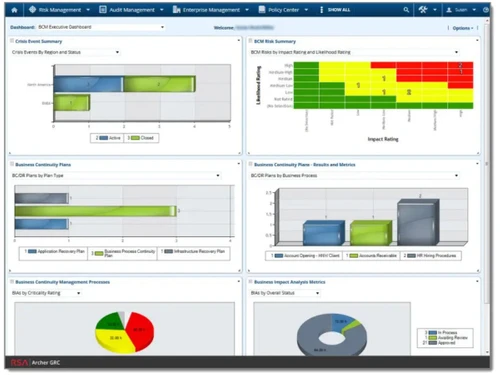Screen dimensions: 500x375
Task: Expand the Audit Management menu arrow
Action: tap(162, 10)
